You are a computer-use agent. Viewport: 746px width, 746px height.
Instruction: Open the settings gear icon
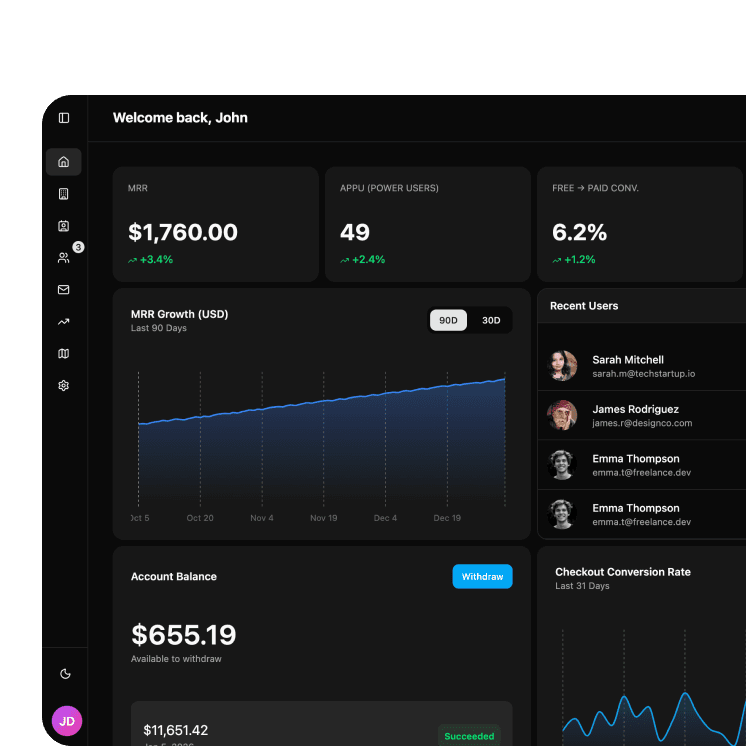tap(64, 386)
